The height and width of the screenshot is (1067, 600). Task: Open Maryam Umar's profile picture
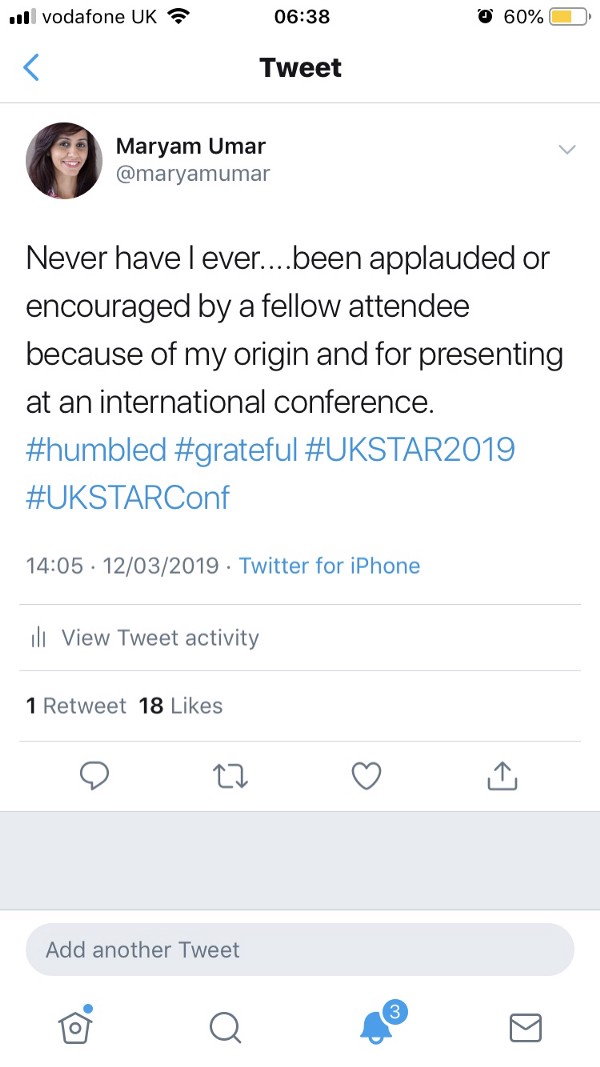click(x=64, y=160)
